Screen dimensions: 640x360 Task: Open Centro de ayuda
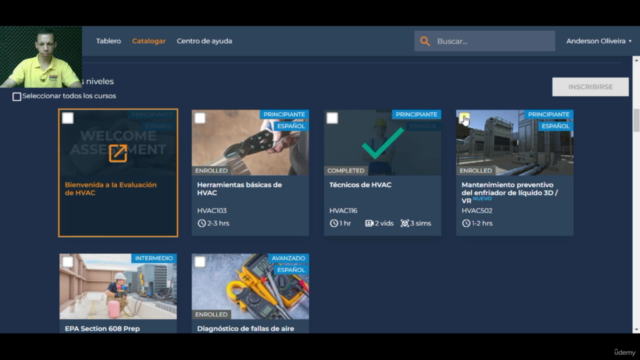tap(204, 41)
